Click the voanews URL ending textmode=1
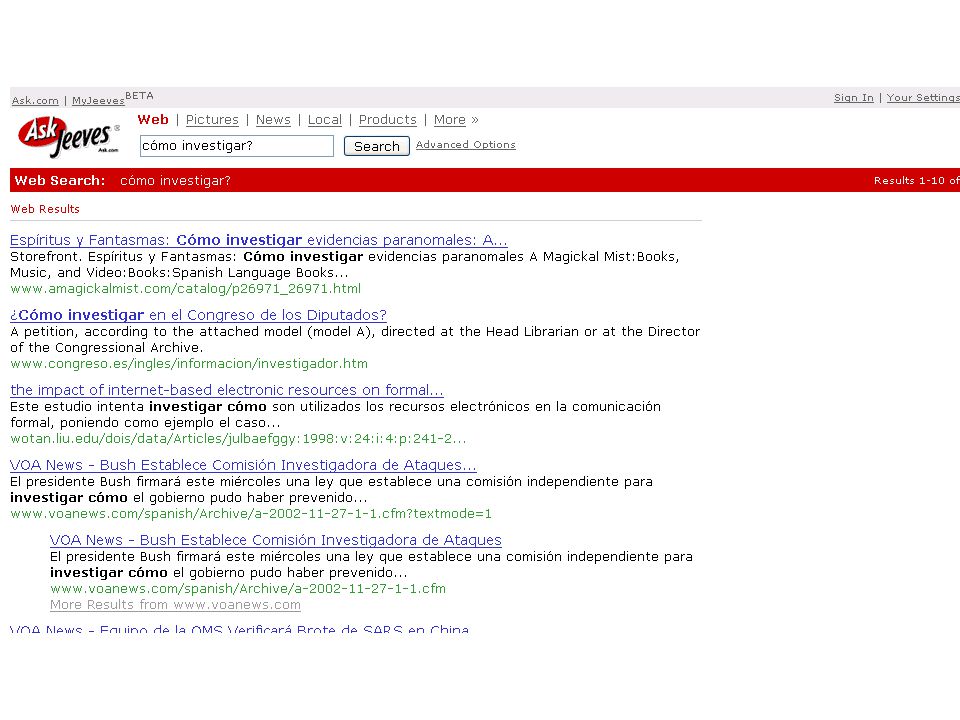The height and width of the screenshot is (720, 960). pos(251,514)
